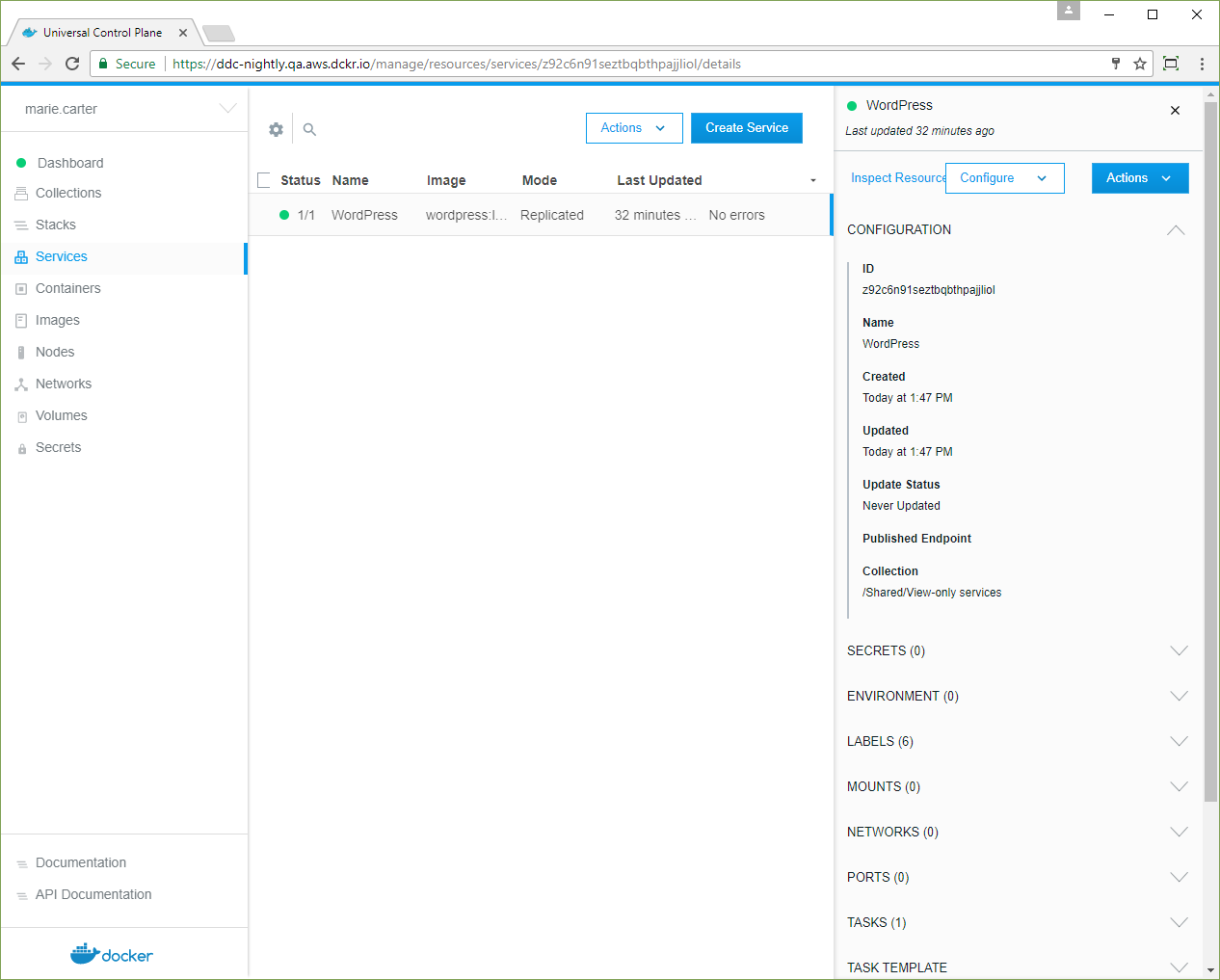The width and height of the screenshot is (1220, 980).
Task: Open the Networks sidebar item
Action: (x=64, y=384)
